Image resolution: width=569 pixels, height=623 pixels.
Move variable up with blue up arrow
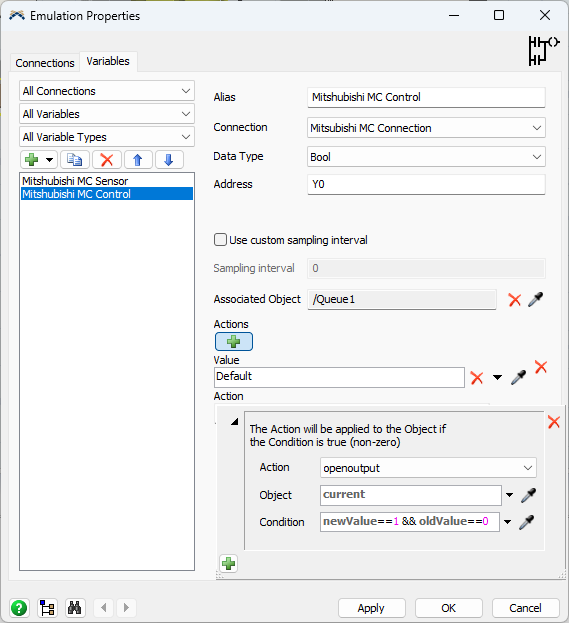pyautogui.click(x=137, y=160)
